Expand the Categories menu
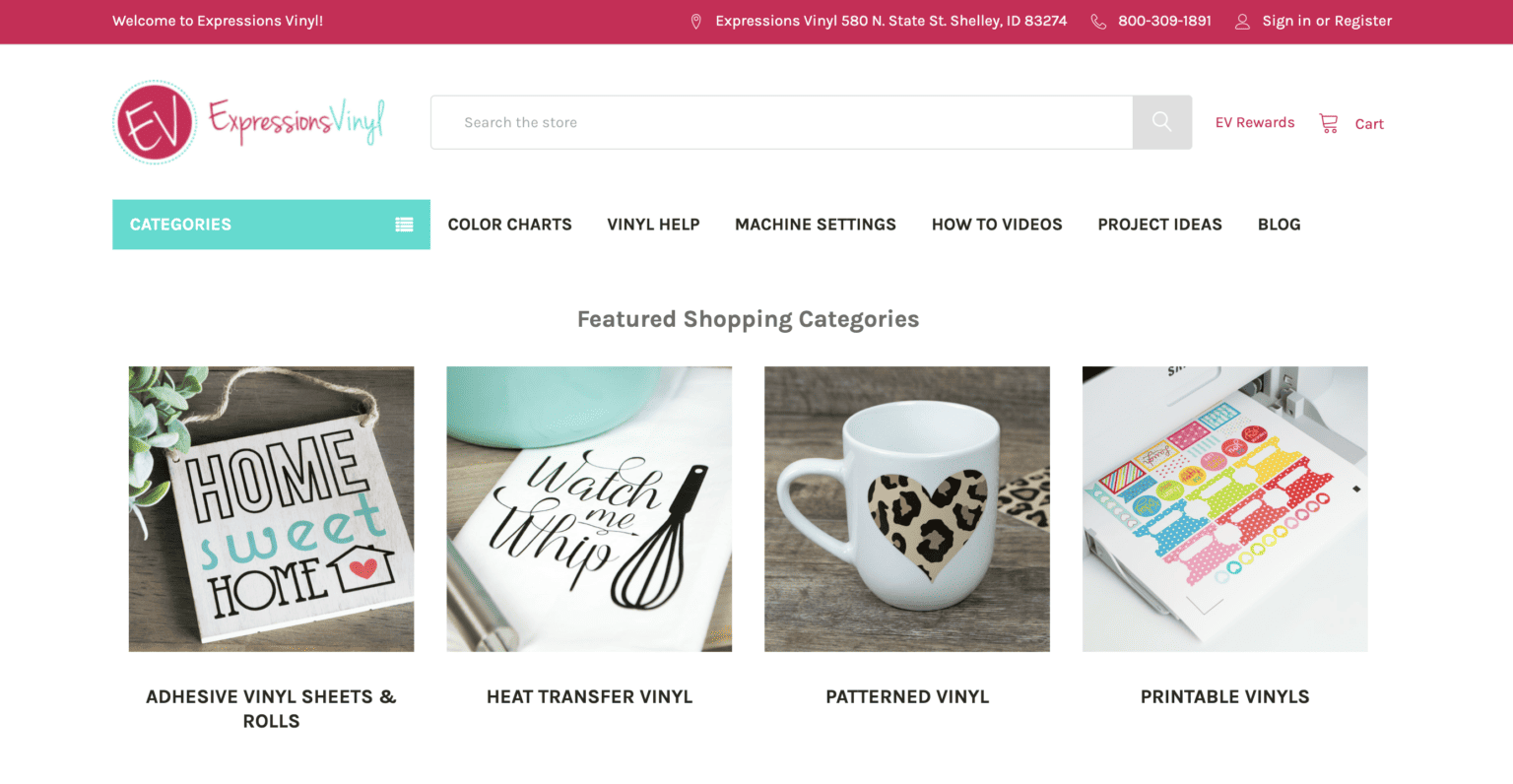Viewport: 1513px width, 784px height. [x=180, y=224]
